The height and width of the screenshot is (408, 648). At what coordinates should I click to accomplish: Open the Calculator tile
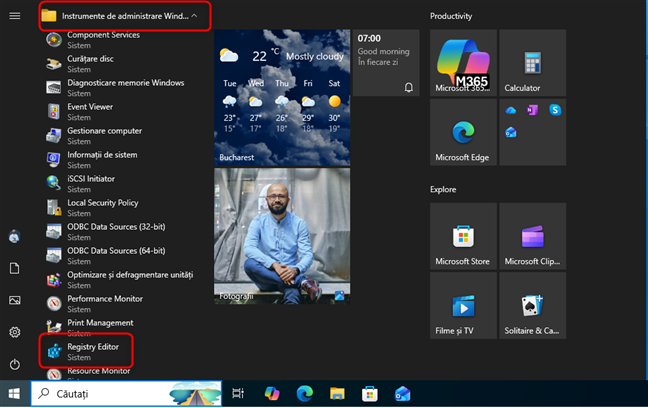point(533,63)
